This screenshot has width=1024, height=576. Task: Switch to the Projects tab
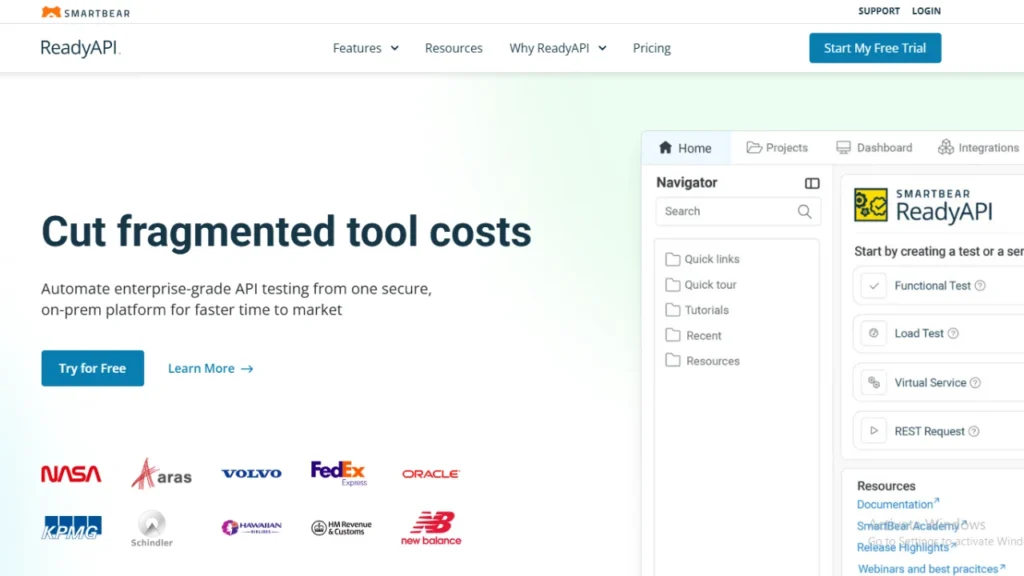tap(778, 147)
